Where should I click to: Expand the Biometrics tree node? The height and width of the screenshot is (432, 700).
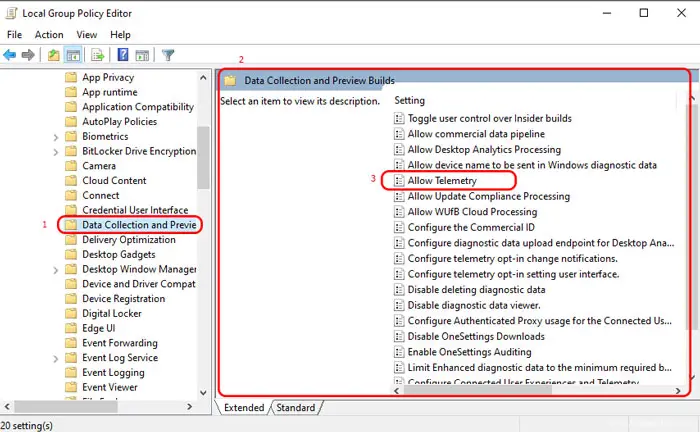click(56, 137)
